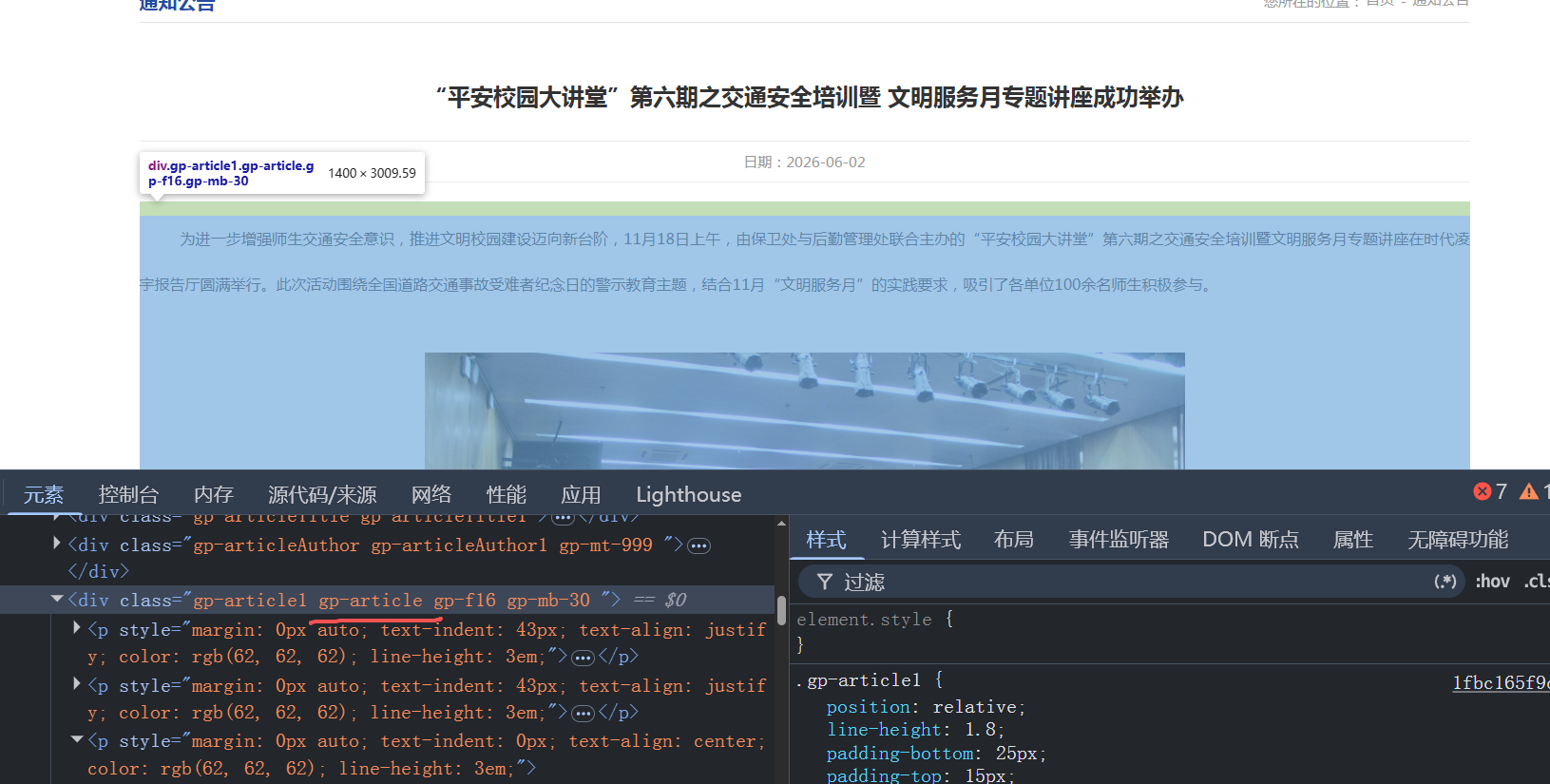Viewport: 1550px width, 784px height.
Task: Click the article title starting with “平安校园大讲堂”
Action: (810, 98)
